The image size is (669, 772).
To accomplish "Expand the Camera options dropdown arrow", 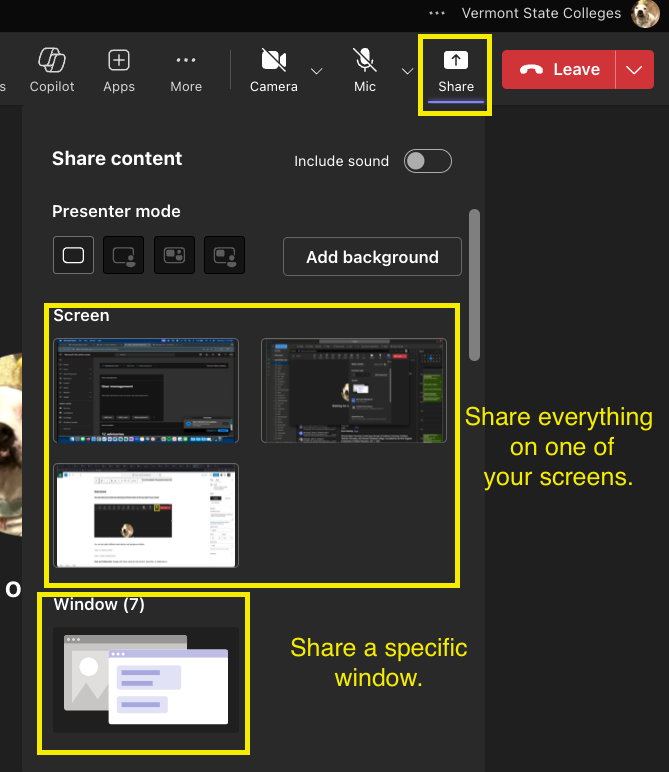I will pos(317,71).
